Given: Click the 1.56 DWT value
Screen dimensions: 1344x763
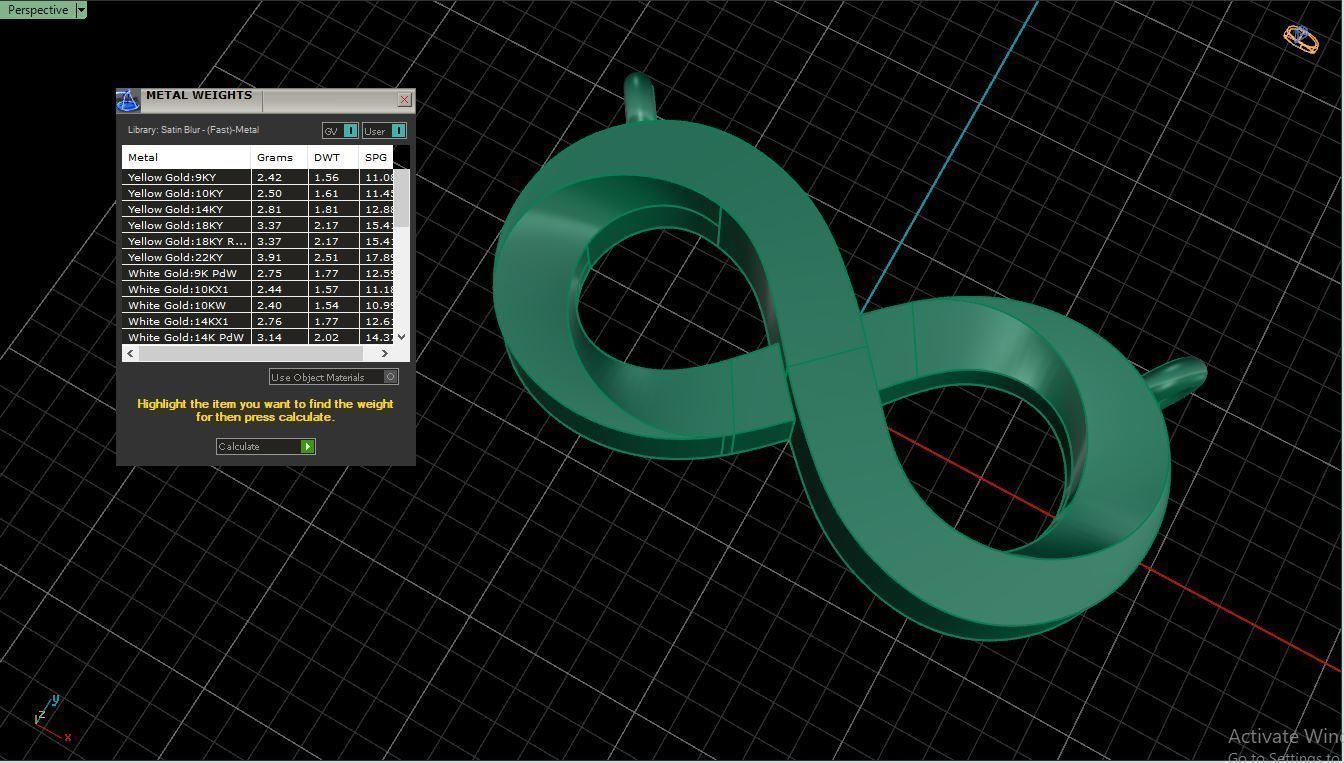Looking at the screenshot, I should point(326,177).
